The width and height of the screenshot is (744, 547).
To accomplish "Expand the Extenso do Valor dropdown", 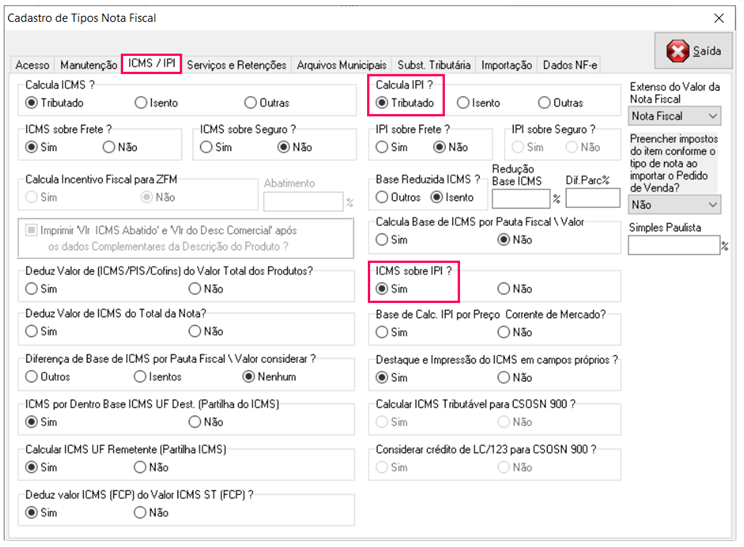I will pos(674,116).
